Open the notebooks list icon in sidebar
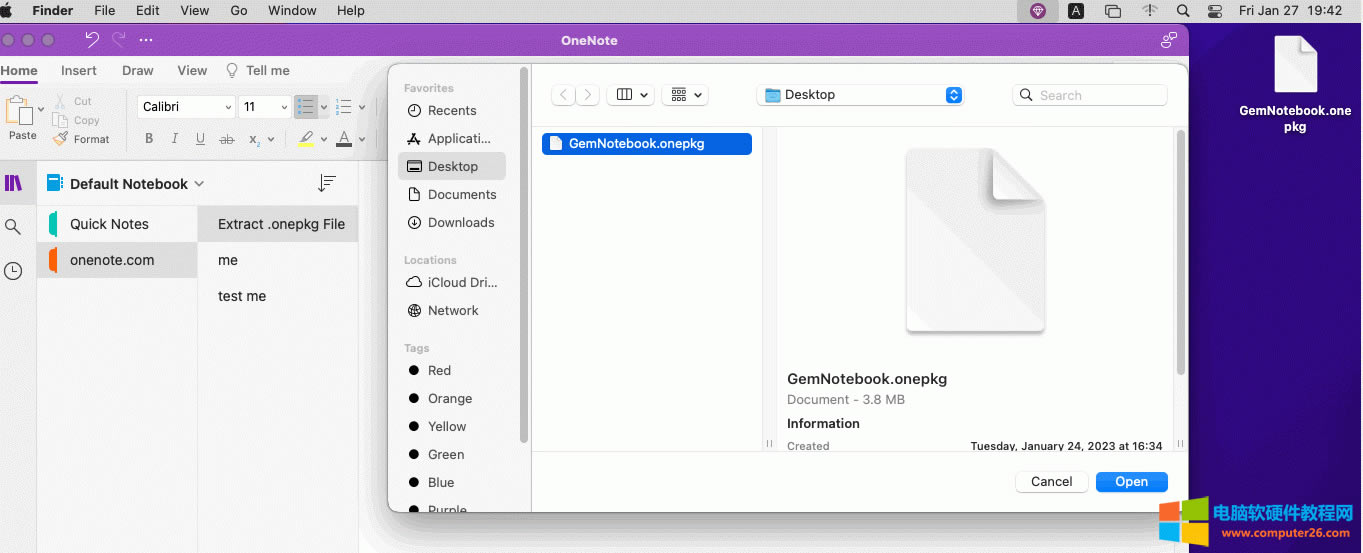Screen dimensions: 1363x553 click(13, 183)
